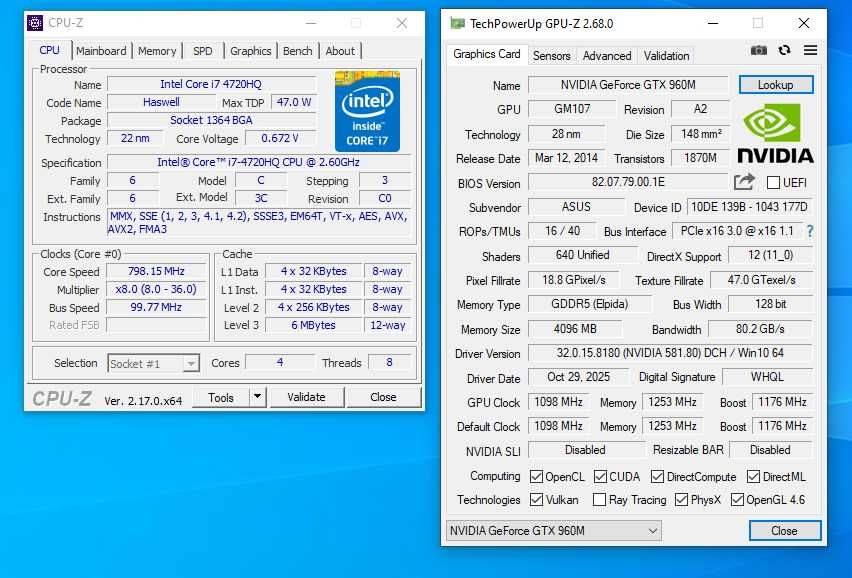Click the GPU-Z title bar app icon
The height and width of the screenshot is (578, 852).
(x=458, y=23)
